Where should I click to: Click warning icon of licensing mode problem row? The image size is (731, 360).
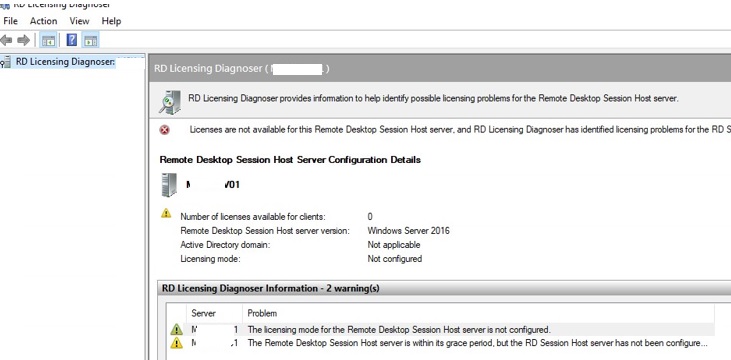[176, 329]
